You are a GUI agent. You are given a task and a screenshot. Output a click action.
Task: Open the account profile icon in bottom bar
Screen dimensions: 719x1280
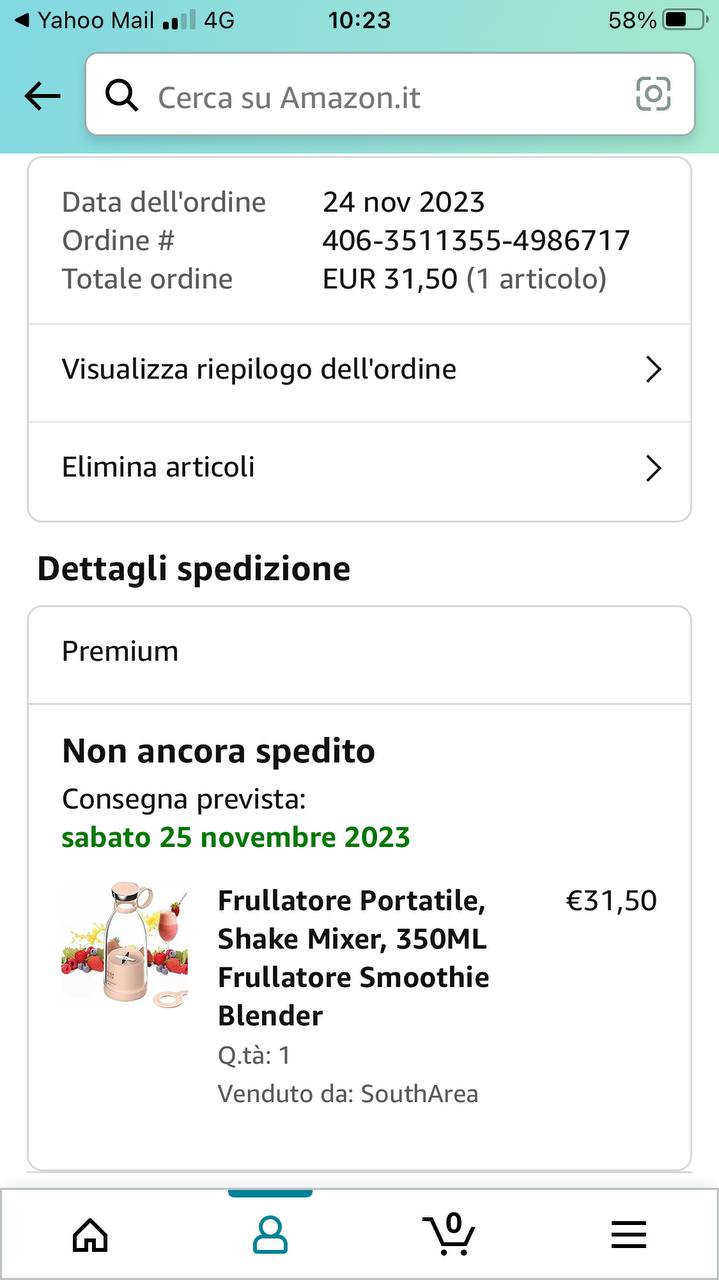270,1236
